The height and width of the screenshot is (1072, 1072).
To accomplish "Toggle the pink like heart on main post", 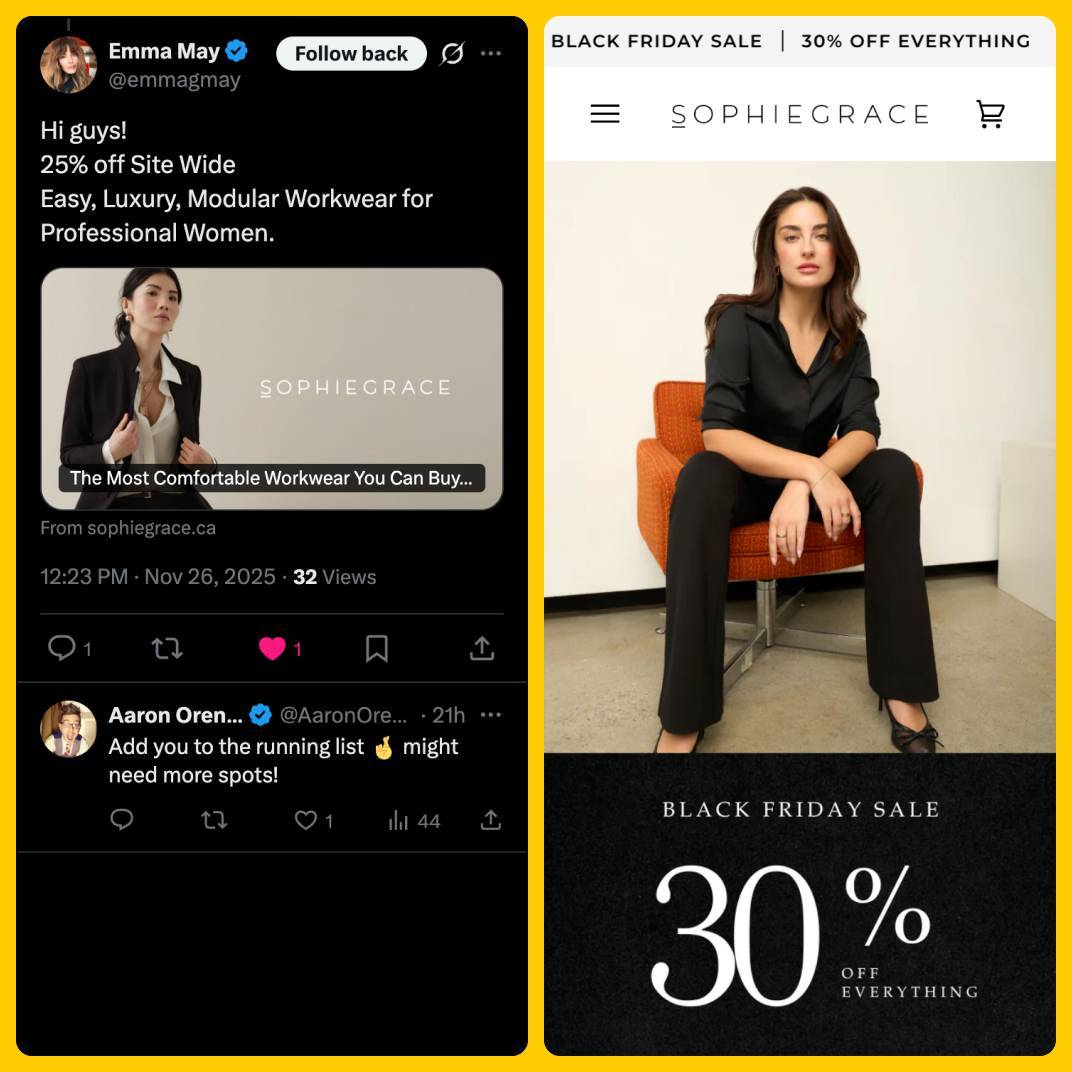I will coord(272,648).
